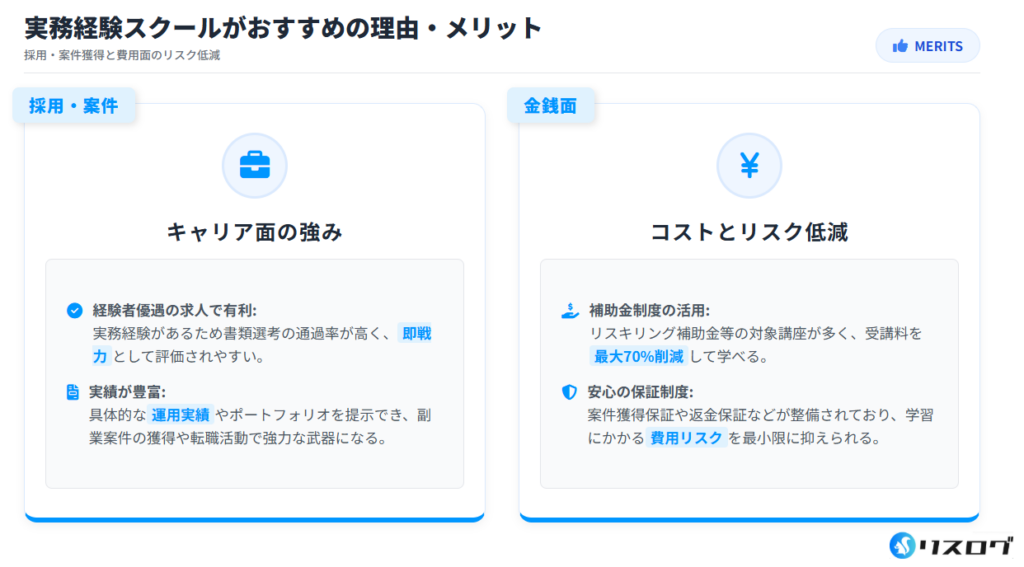The height and width of the screenshot is (567, 1024).
Task: Click the main title 実務経験スクールがおすすめの理由・メリット
Action: tap(283, 27)
